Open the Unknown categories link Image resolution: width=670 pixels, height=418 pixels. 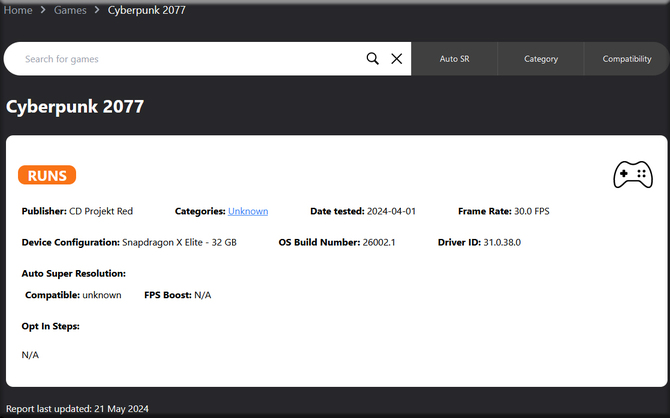248,211
